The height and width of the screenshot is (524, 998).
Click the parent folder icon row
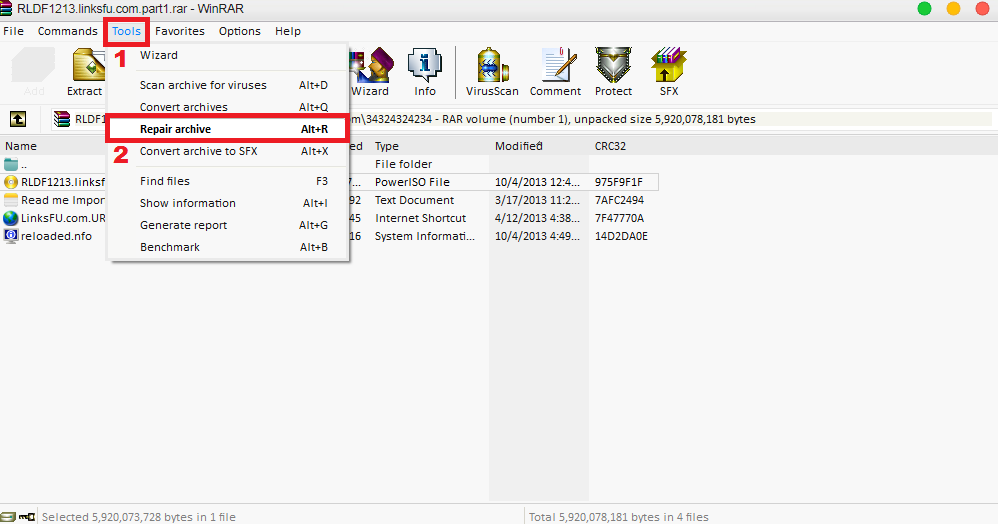11,164
